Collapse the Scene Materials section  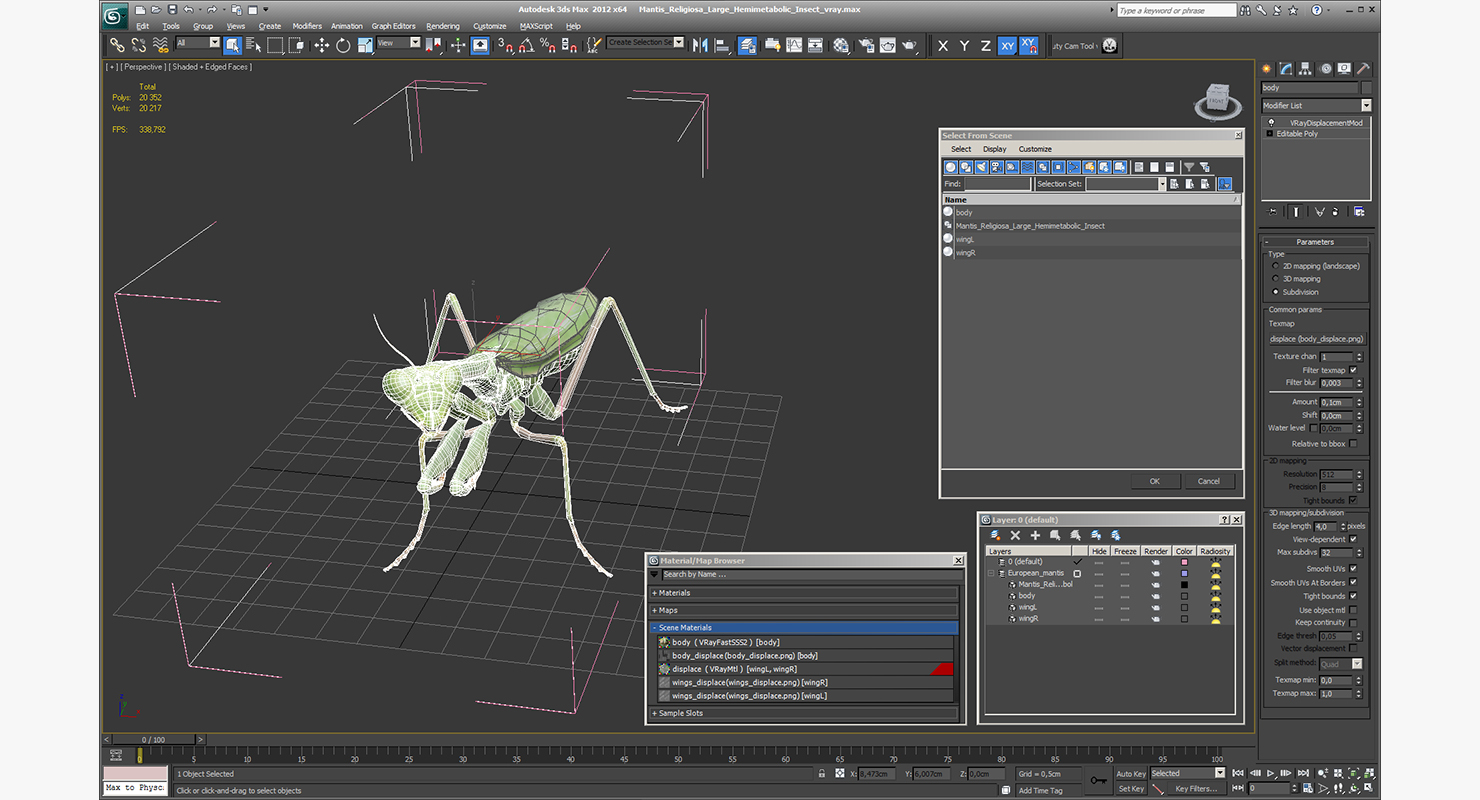coord(805,628)
